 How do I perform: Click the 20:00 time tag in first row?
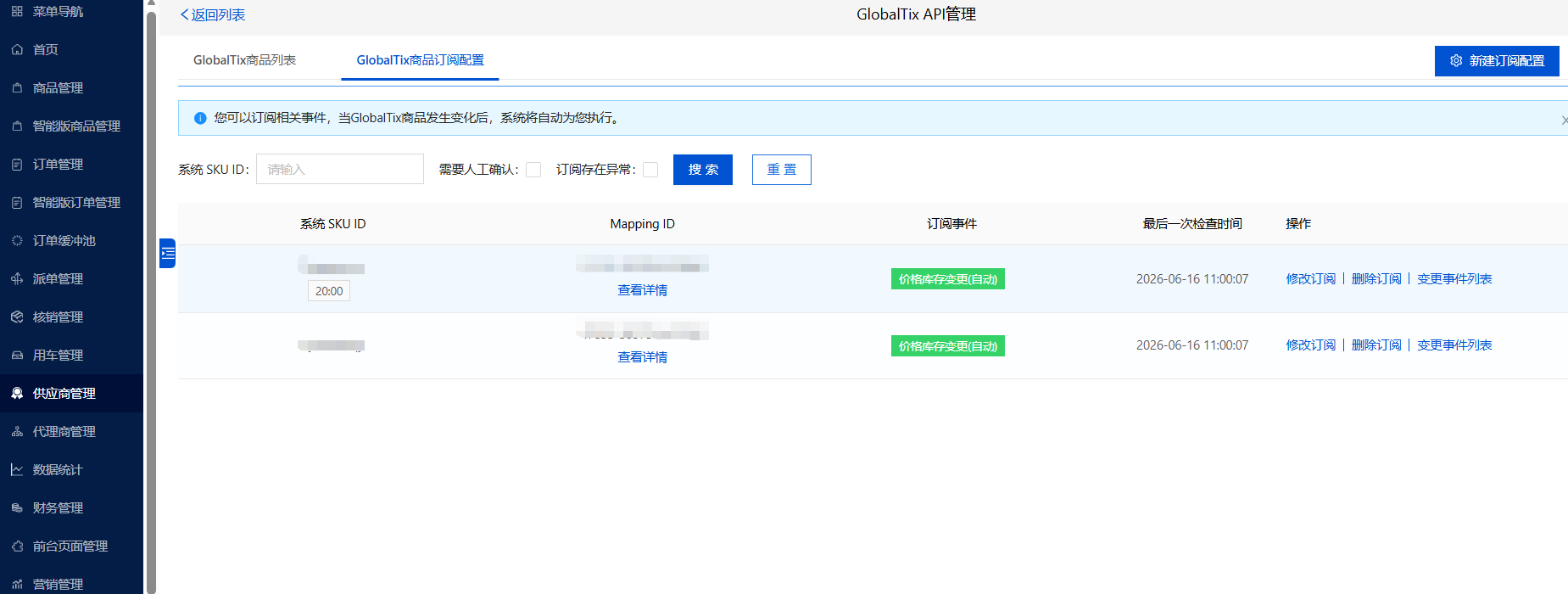click(x=329, y=291)
